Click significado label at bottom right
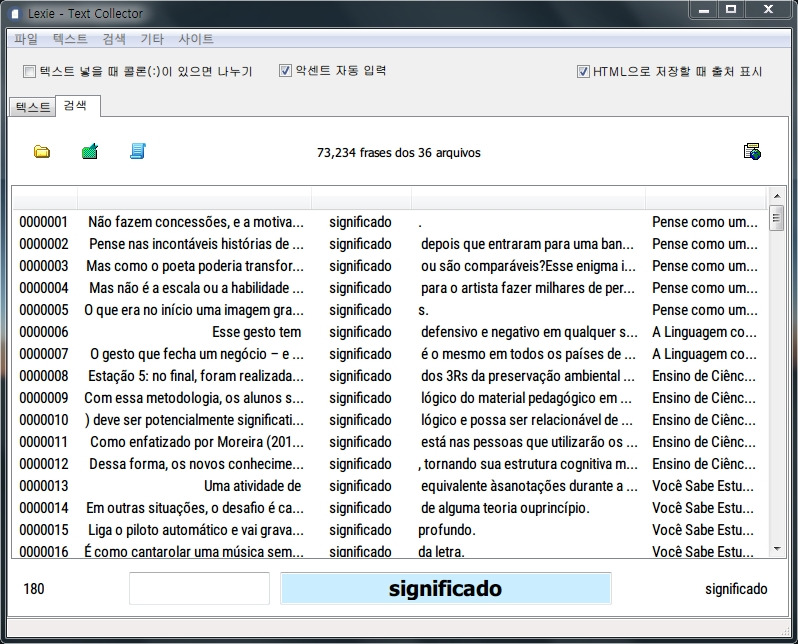 tap(736, 589)
